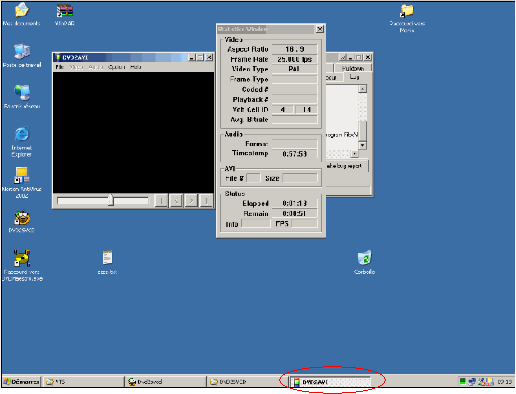Switch to the DVD2AVI taskbar button

tap(330, 382)
